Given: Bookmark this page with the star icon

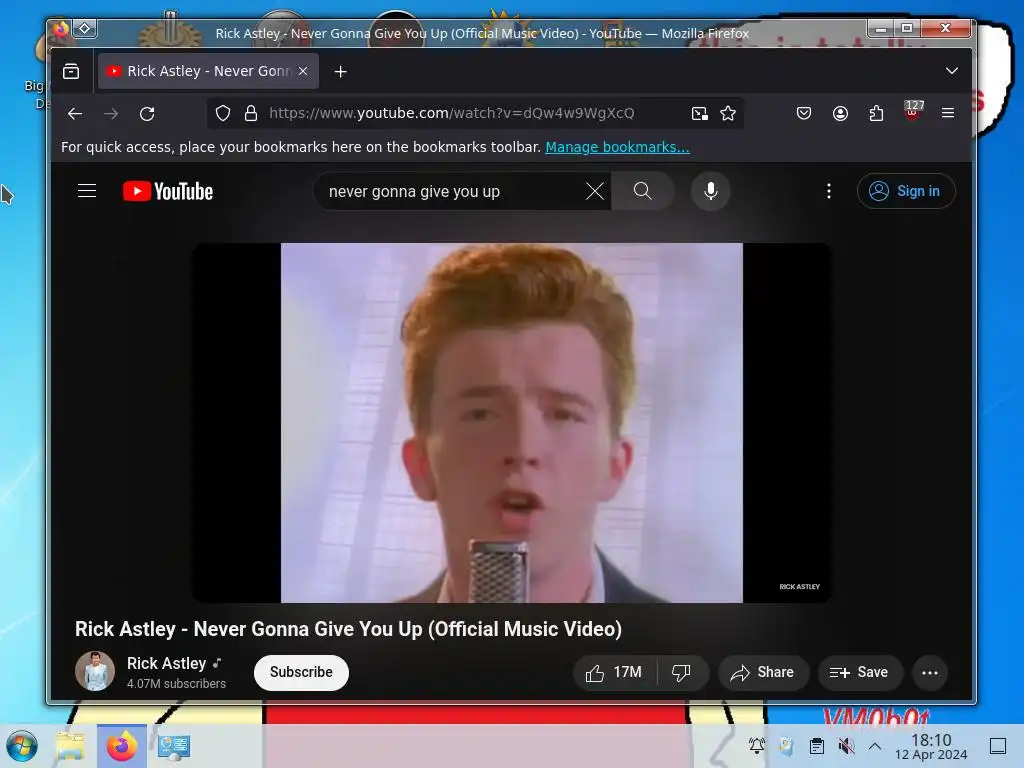Looking at the screenshot, I should (x=728, y=114).
